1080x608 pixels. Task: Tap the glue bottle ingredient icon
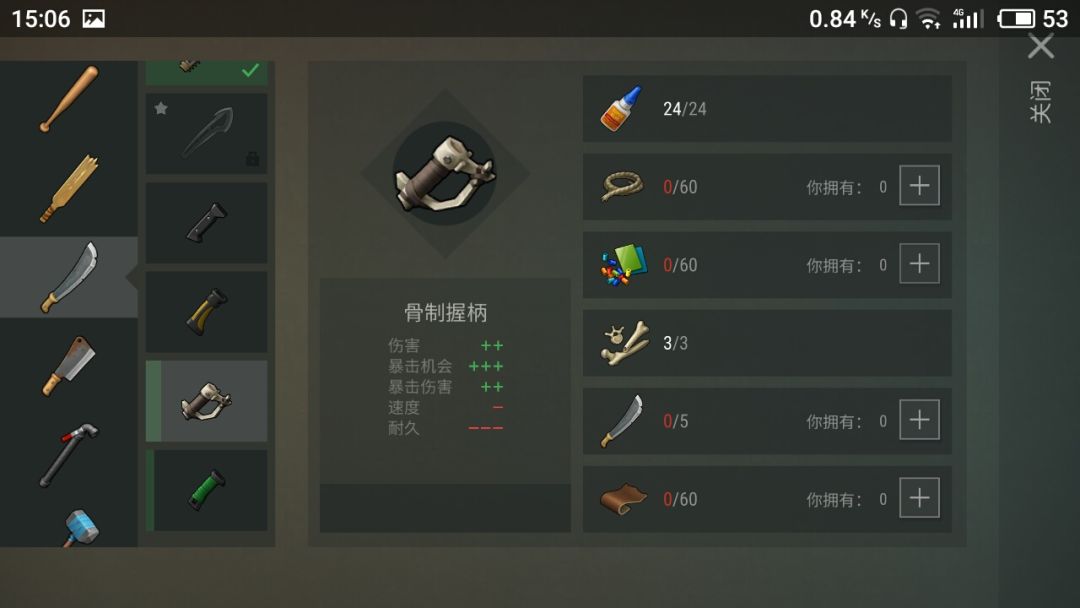[x=621, y=109]
